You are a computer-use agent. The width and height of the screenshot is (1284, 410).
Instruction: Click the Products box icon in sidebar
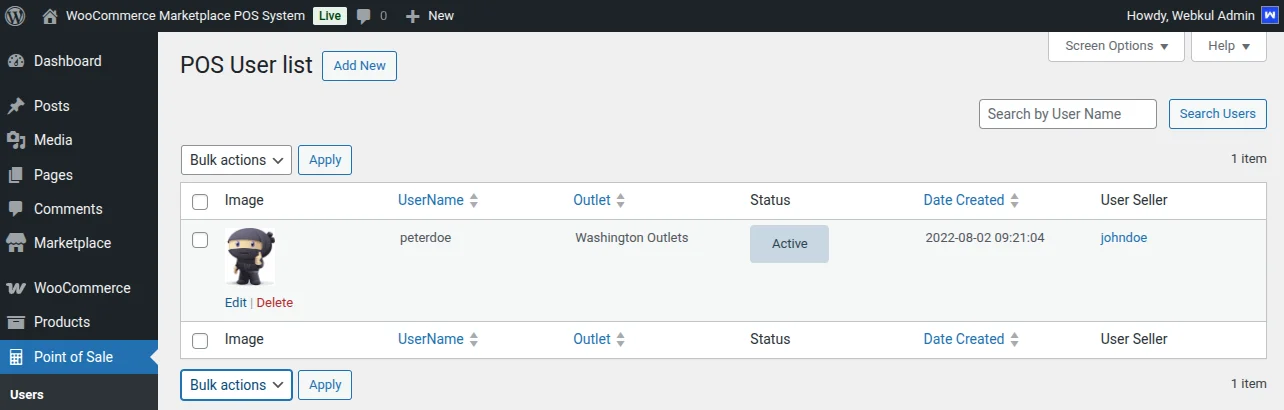(x=16, y=322)
